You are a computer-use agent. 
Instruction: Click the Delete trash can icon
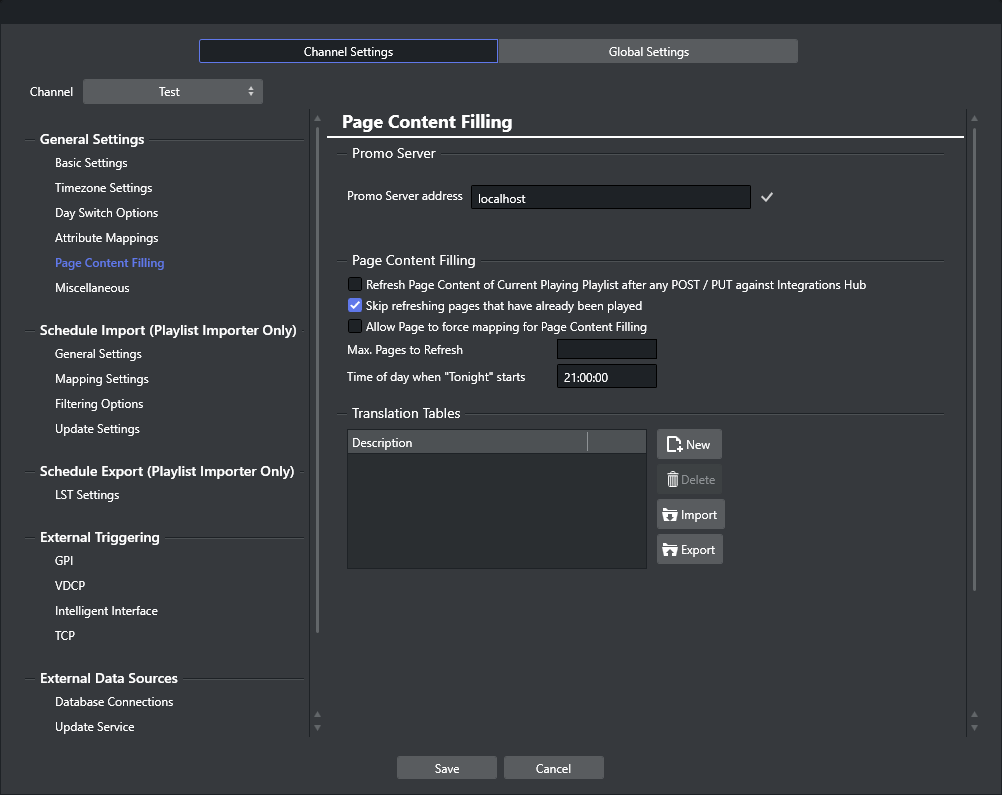pos(673,479)
